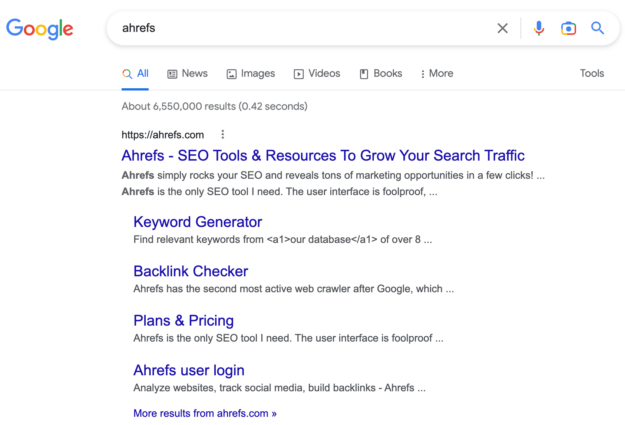Open the Backlink Checker sitelink
Viewport: 625px width, 425px height.
[190, 271]
